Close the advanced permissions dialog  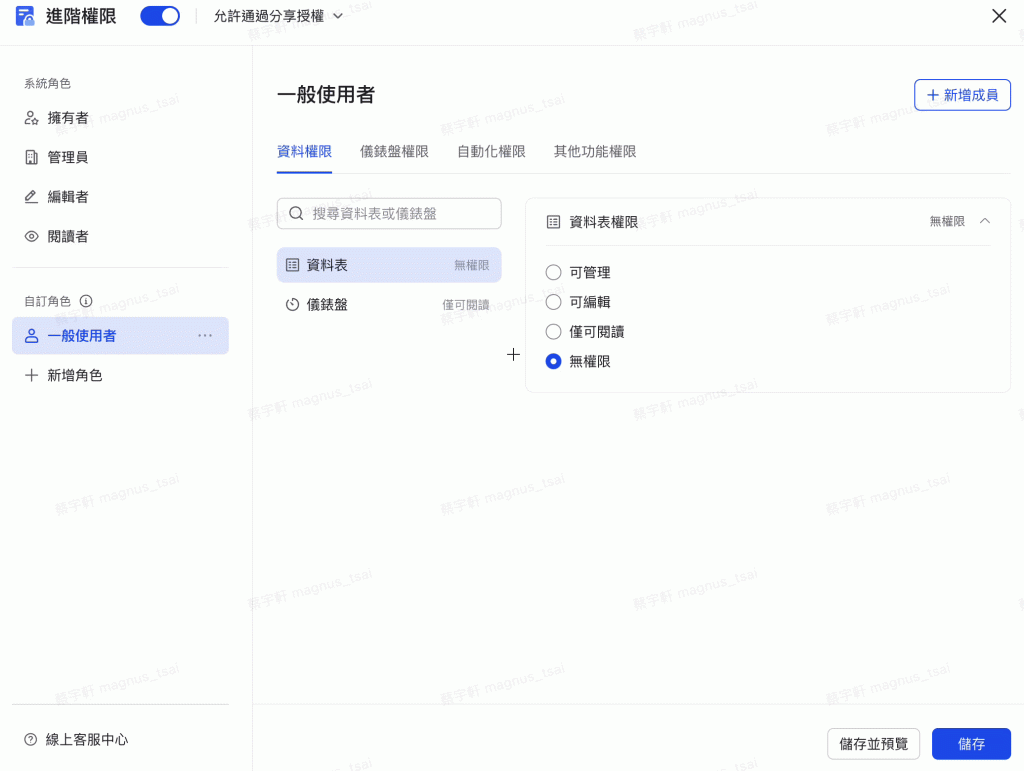click(x=999, y=16)
